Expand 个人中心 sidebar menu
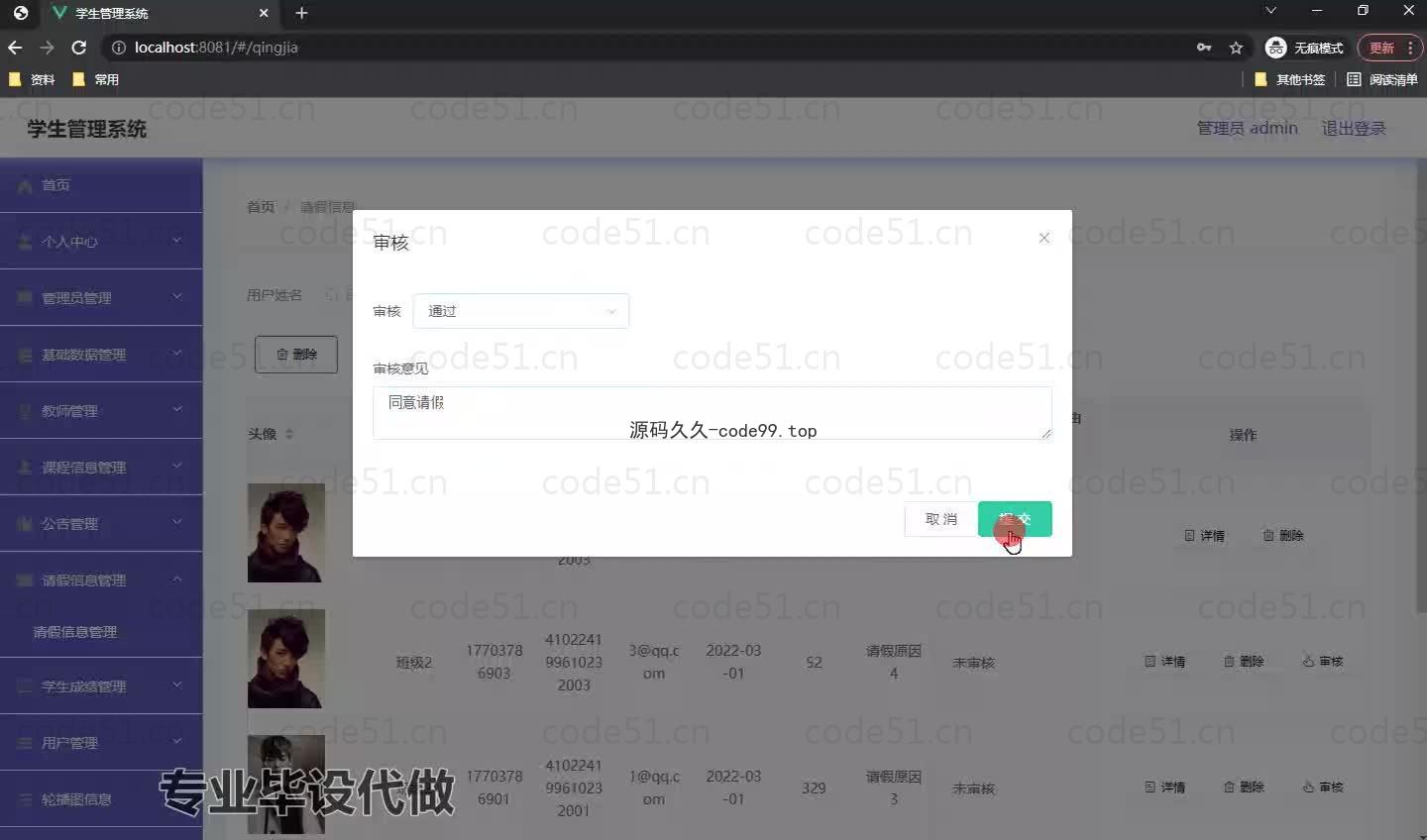 click(x=101, y=241)
